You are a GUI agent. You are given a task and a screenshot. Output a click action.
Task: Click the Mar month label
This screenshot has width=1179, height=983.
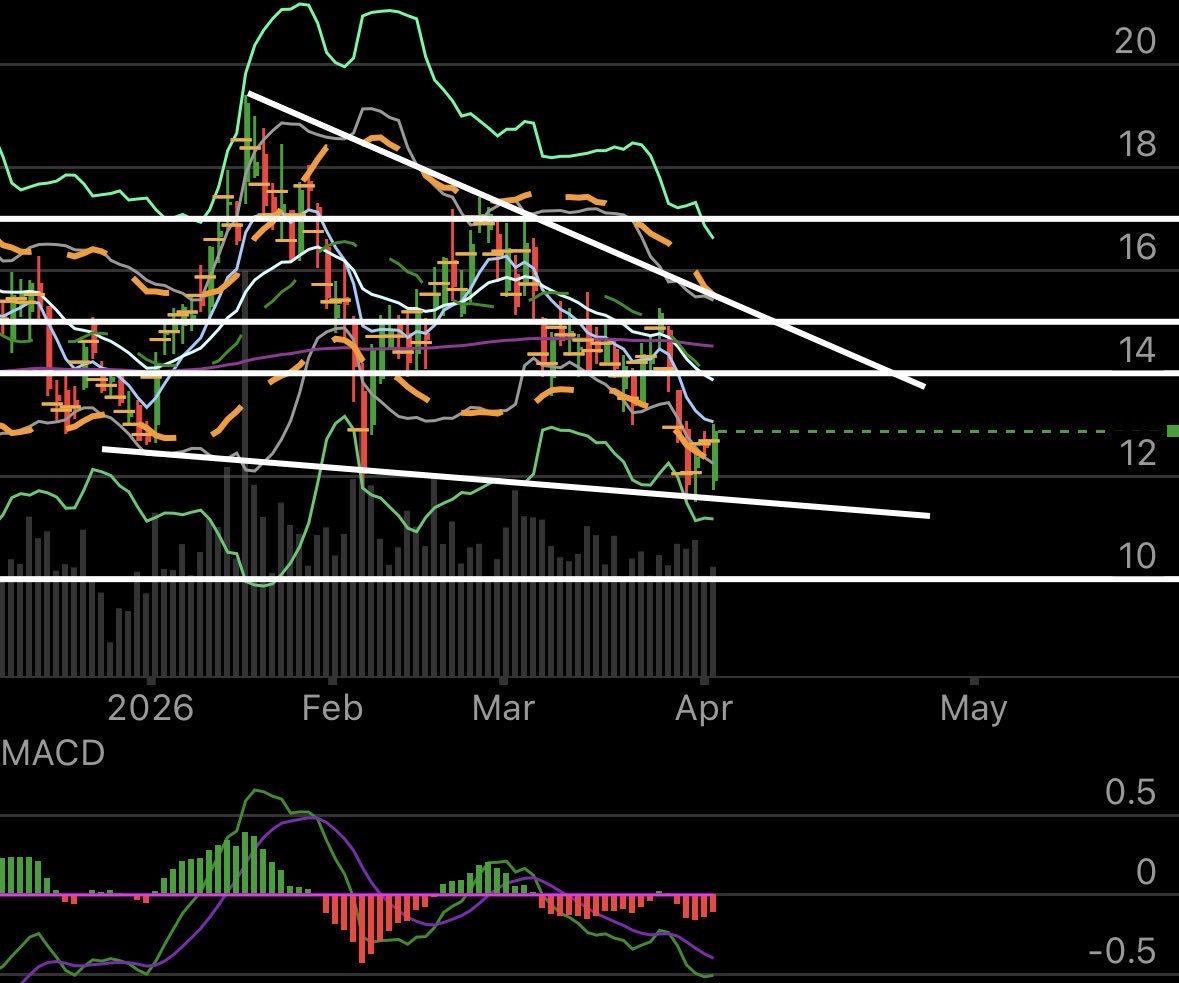click(503, 708)
